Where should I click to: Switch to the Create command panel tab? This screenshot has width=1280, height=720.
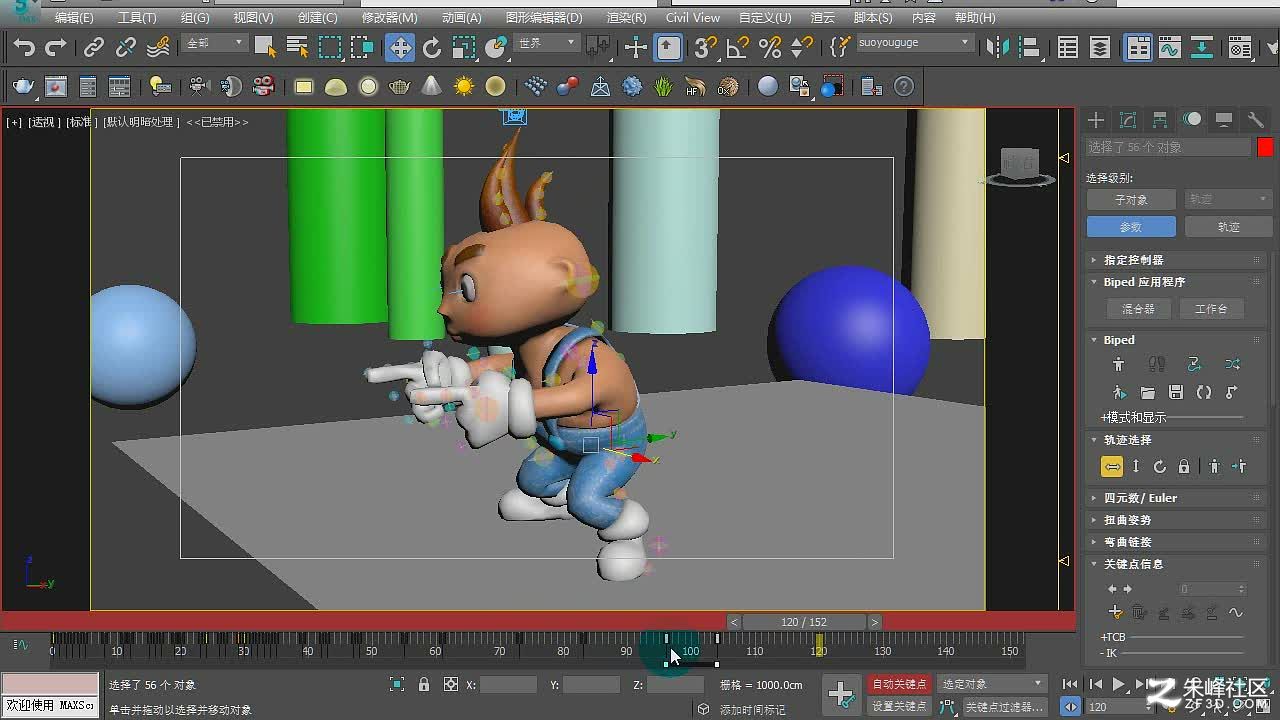click(x=1096, y=120)
